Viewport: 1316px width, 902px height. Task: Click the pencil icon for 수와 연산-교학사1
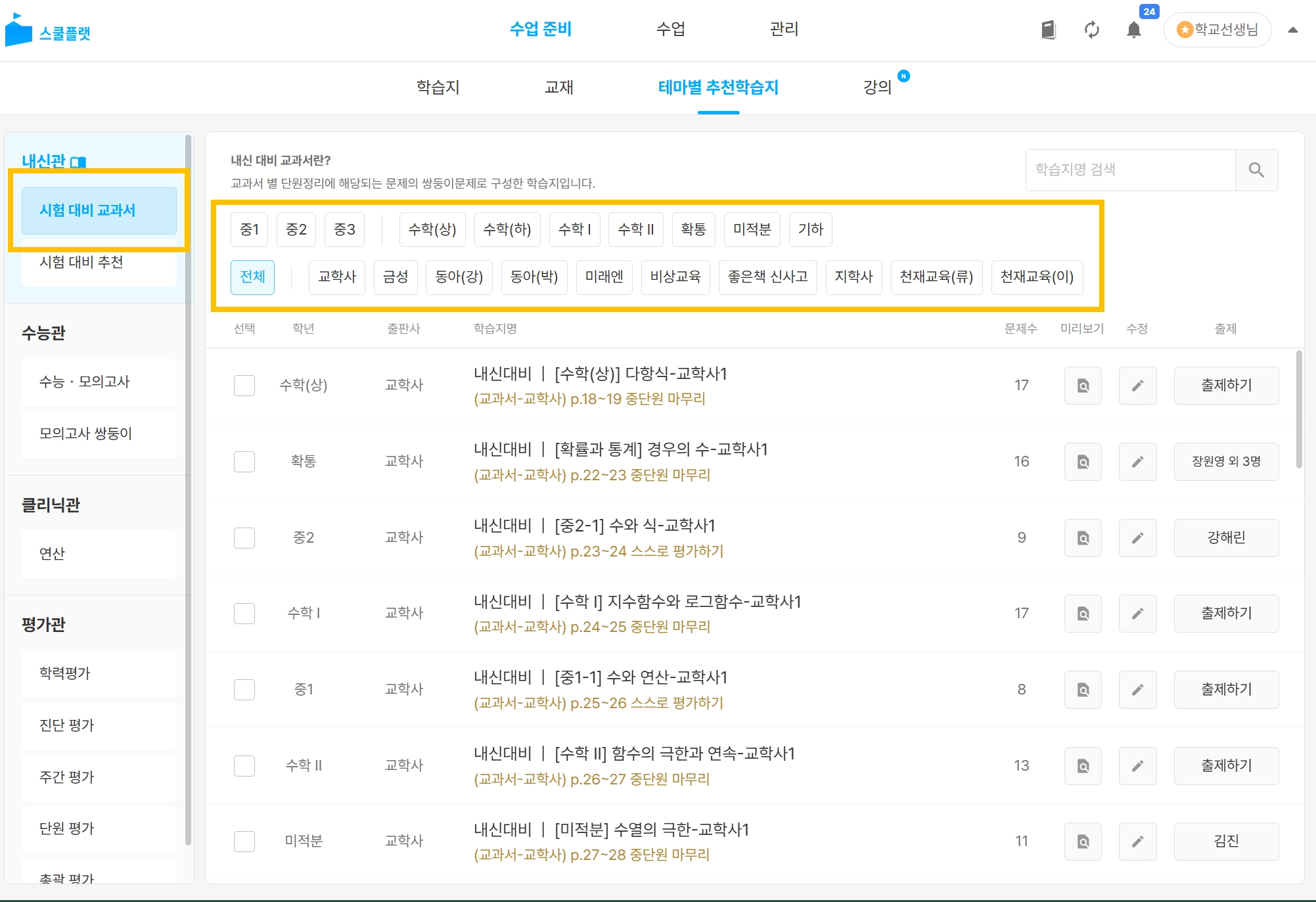(1137, 690)
